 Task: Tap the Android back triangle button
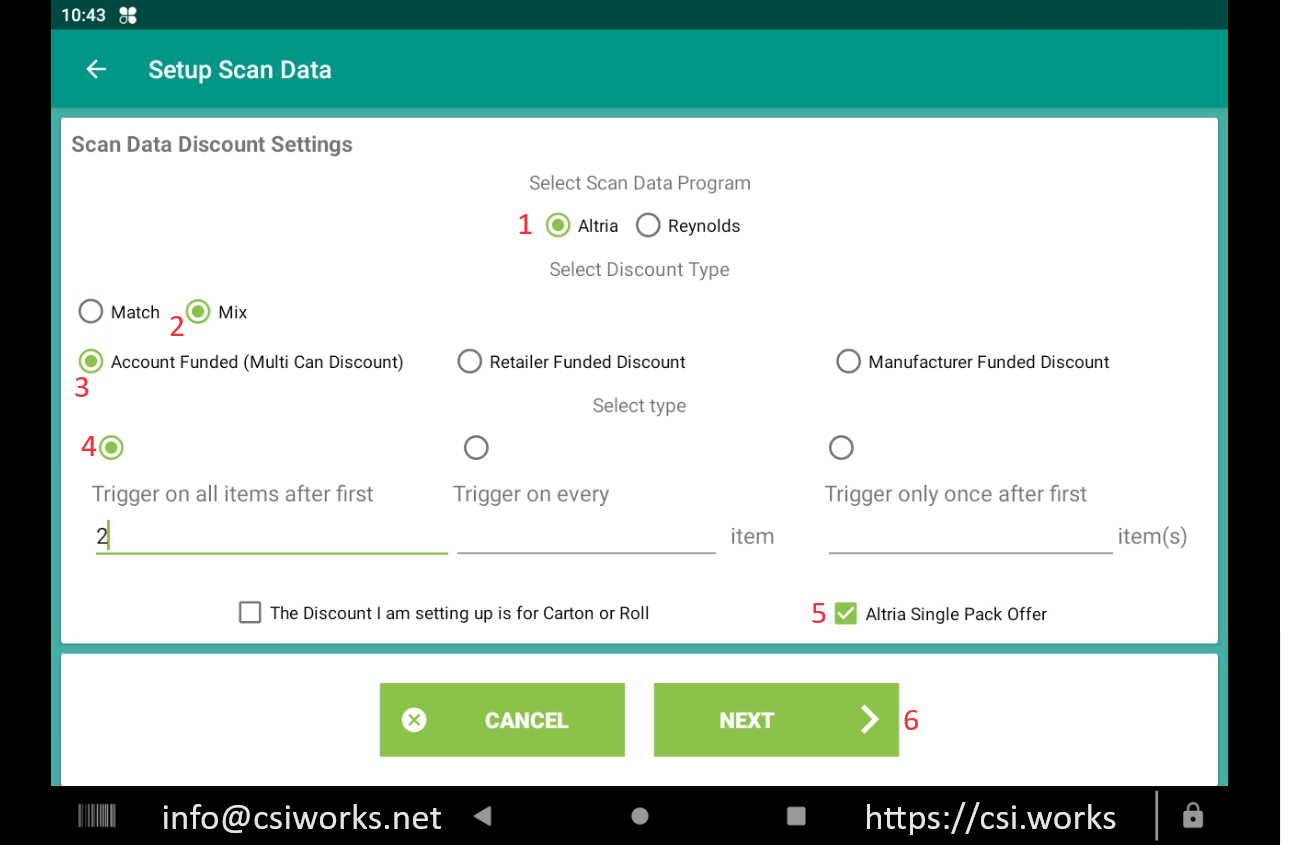coord(483,816)
